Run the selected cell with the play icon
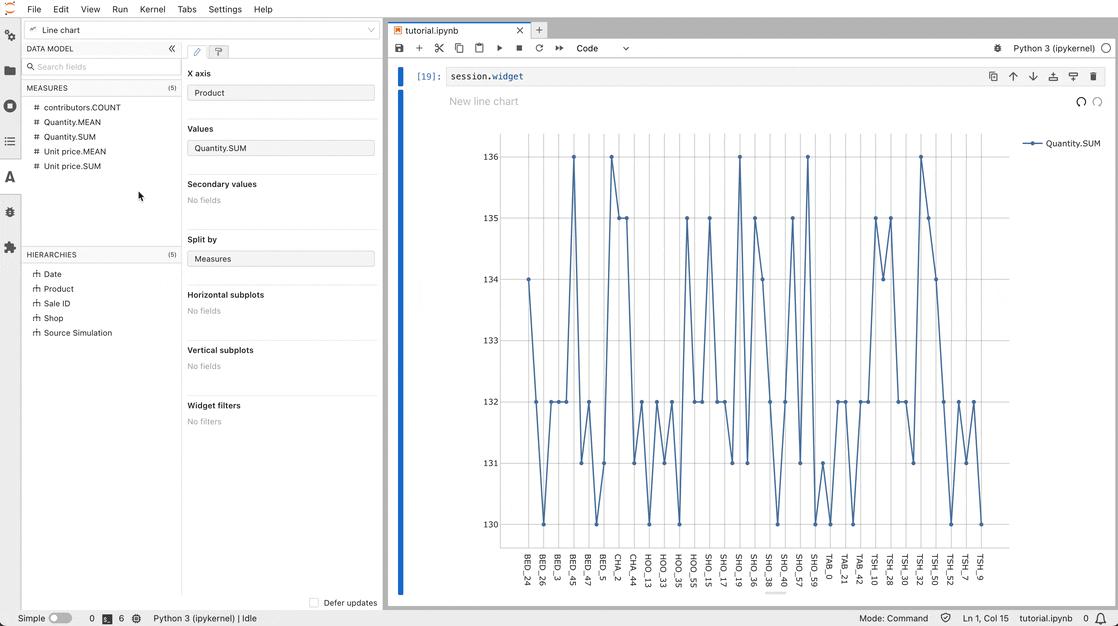Image resolution: width=1118 pixels, height=626 pixels. (x=499, y=48)
